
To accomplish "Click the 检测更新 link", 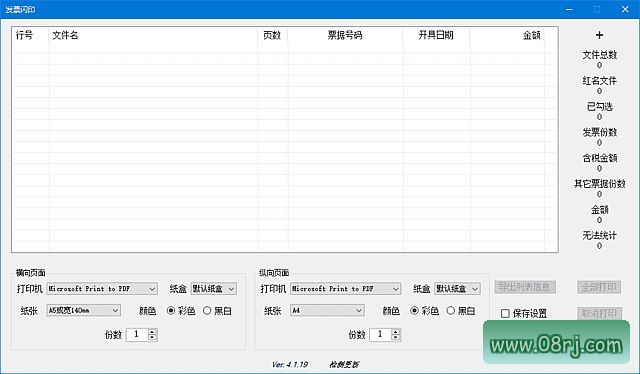I will tap(344, 364).
